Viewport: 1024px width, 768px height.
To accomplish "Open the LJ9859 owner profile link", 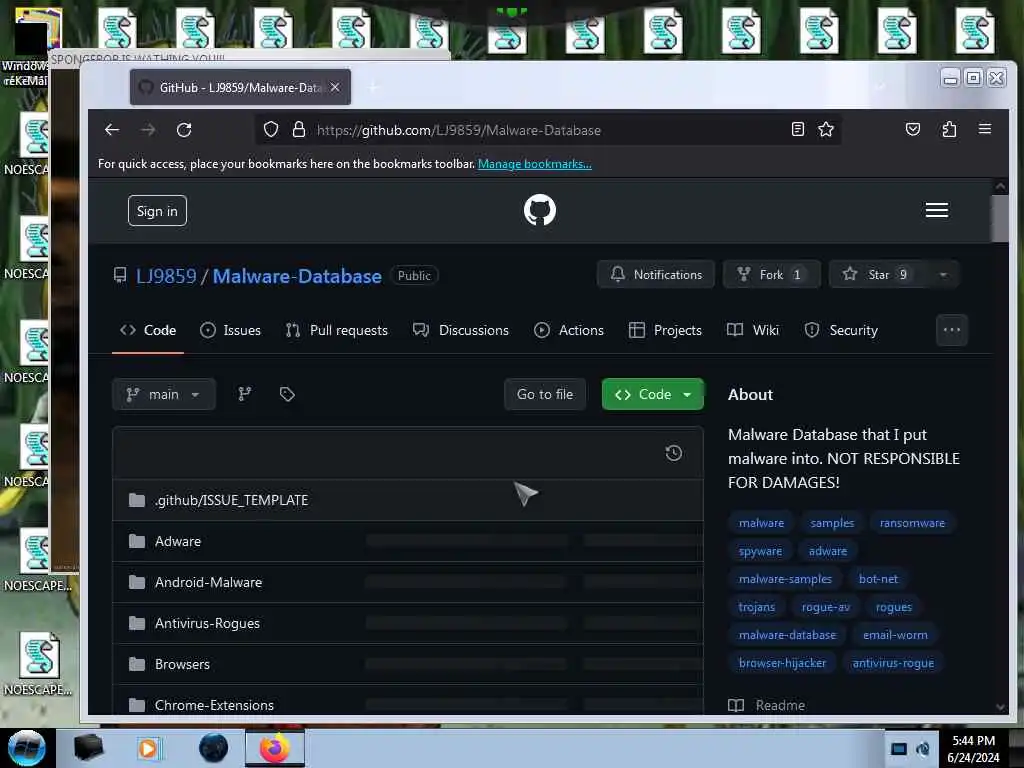I will coord(166,276).
